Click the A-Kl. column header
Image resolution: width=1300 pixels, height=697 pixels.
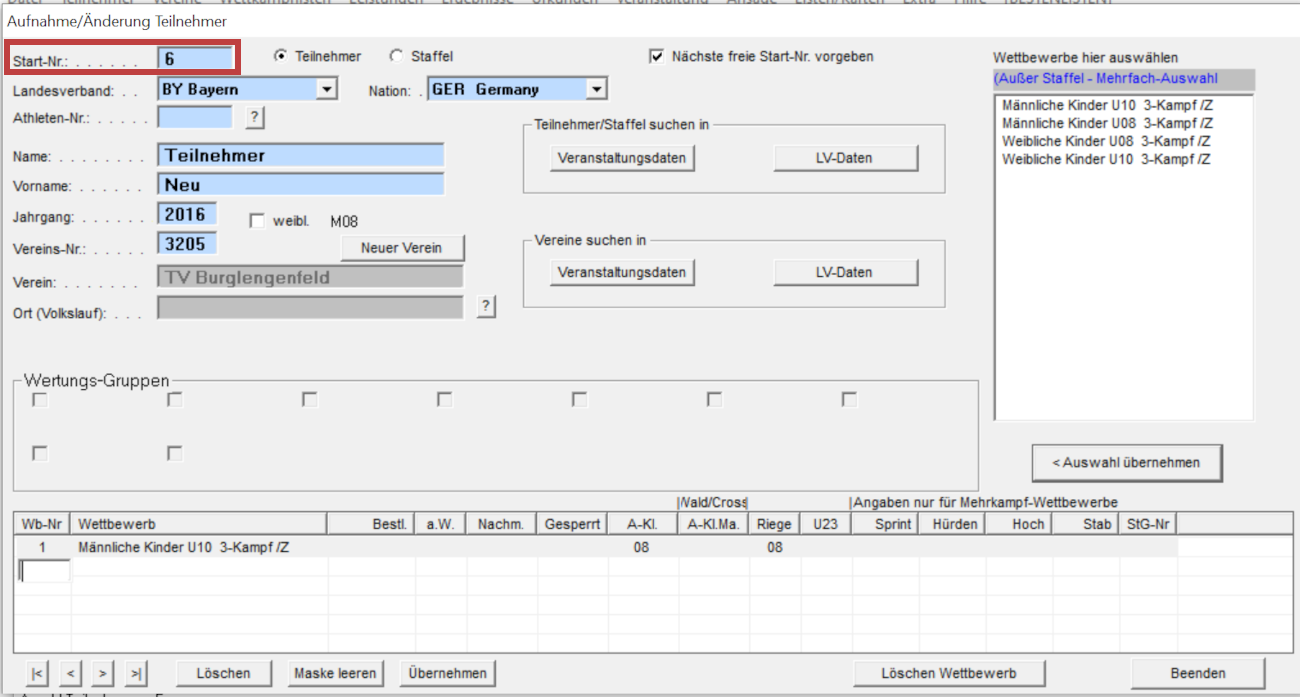tap(643, 524)
